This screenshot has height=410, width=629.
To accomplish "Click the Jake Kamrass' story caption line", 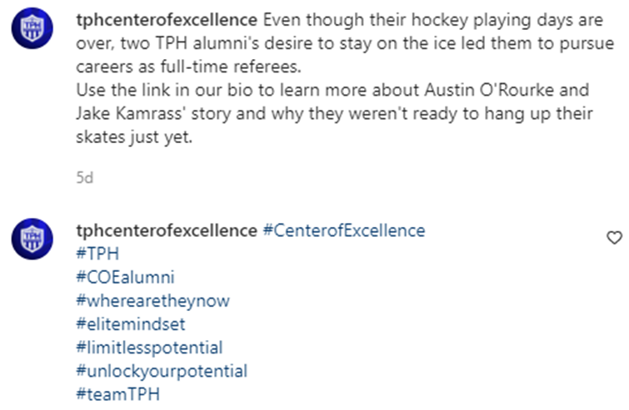I will click(335, 114).
